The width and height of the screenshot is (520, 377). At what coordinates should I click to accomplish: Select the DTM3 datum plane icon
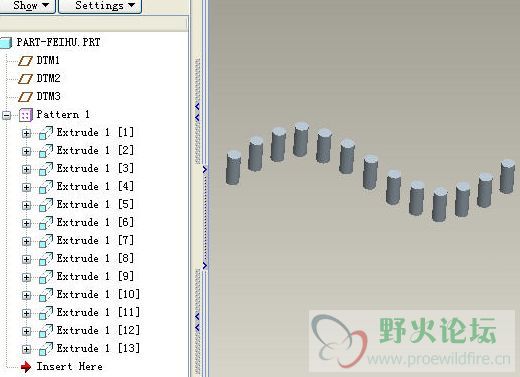pyautogui.click(x=25, y=97)
